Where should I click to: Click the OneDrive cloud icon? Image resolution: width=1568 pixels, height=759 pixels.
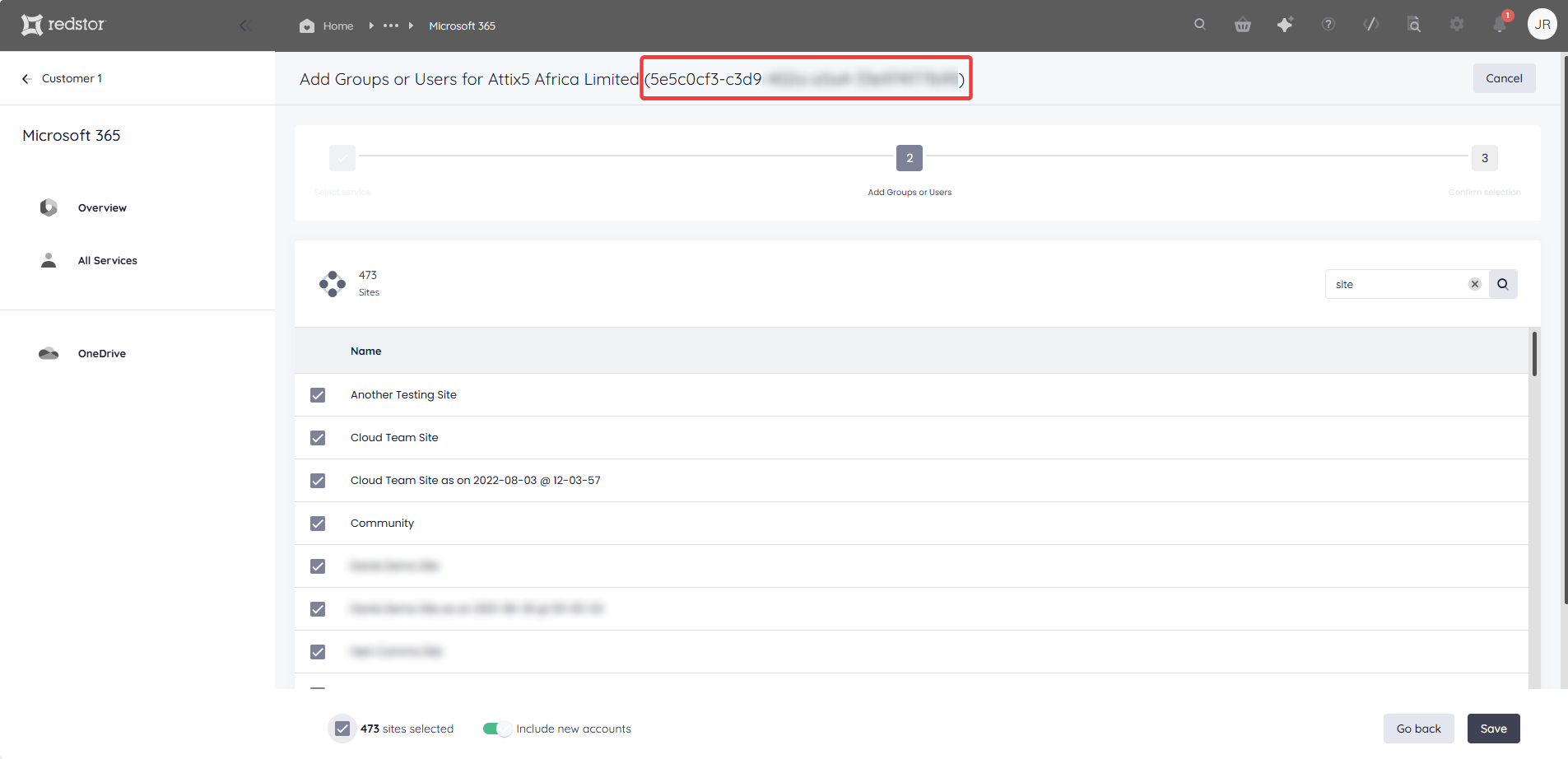49,353
